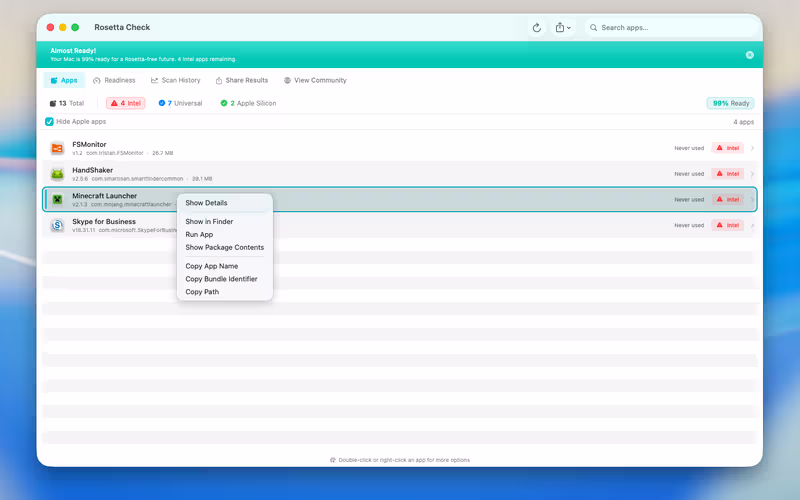The width and height of the screenshot is (800, 500).
Task: Expand FSMonitor details chevron
Action: tap(752, 148)
